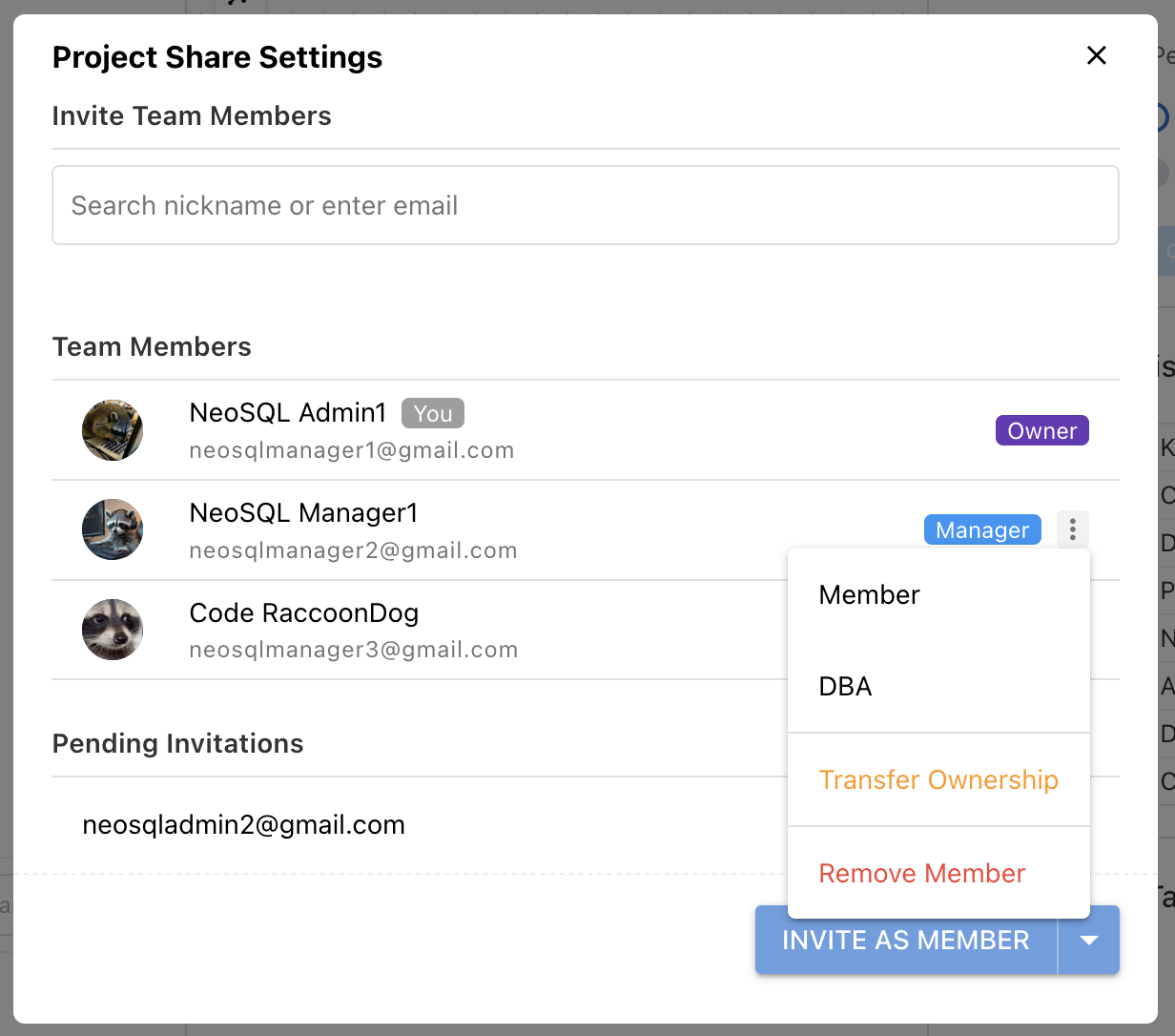
Task: Click the gray You badge
Action: [433, 413]
